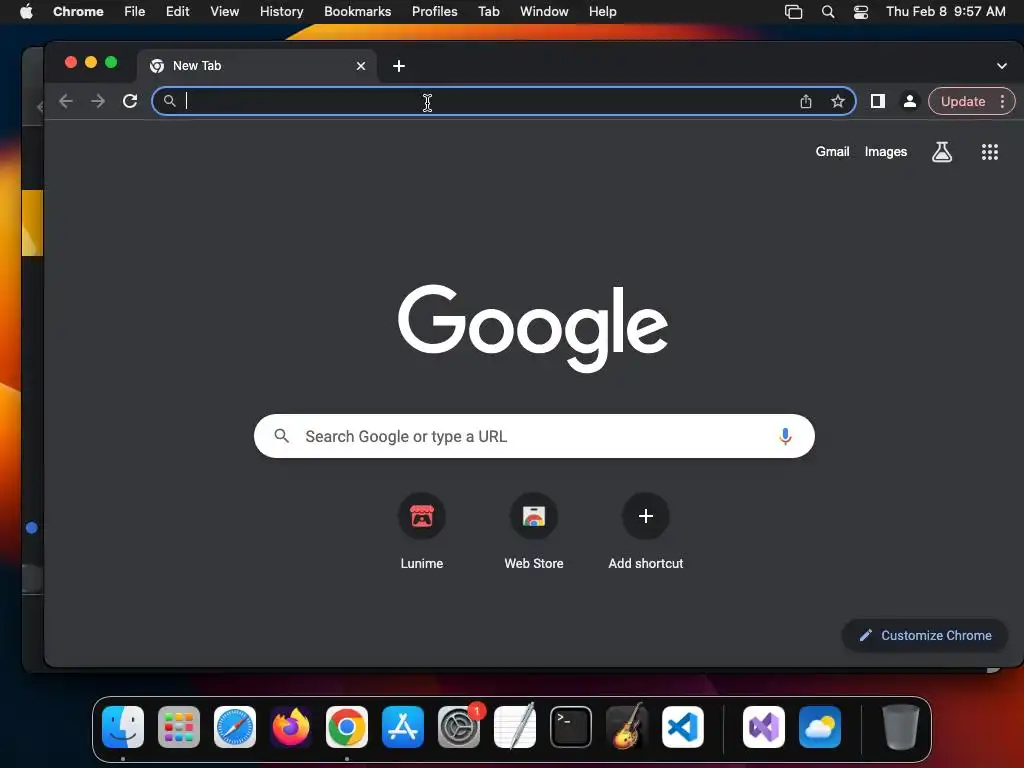Open Finder from the dock
Viewport: 1024px width, 768px height.
(x=123, y=727)
